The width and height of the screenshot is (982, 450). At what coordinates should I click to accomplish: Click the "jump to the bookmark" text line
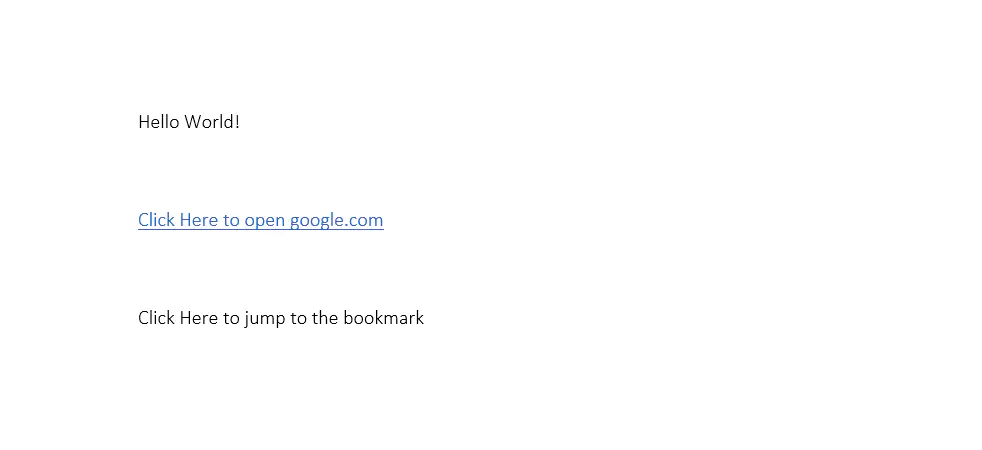(x=281, y=318)
